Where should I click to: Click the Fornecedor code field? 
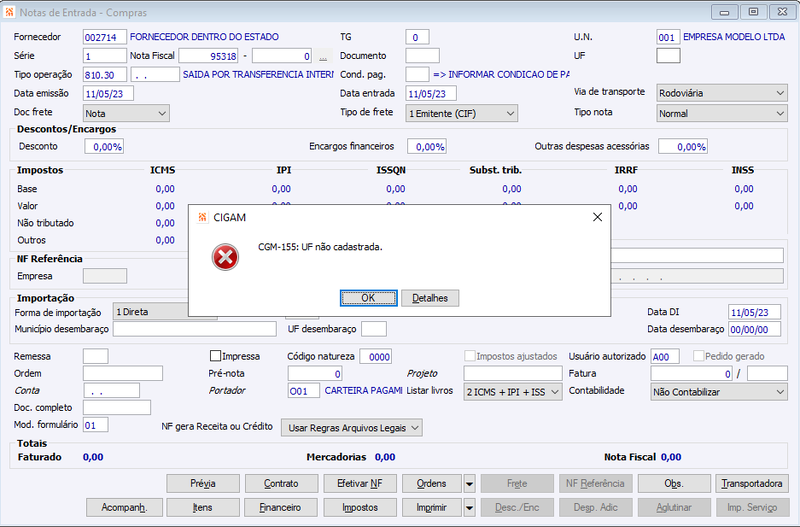105,37
